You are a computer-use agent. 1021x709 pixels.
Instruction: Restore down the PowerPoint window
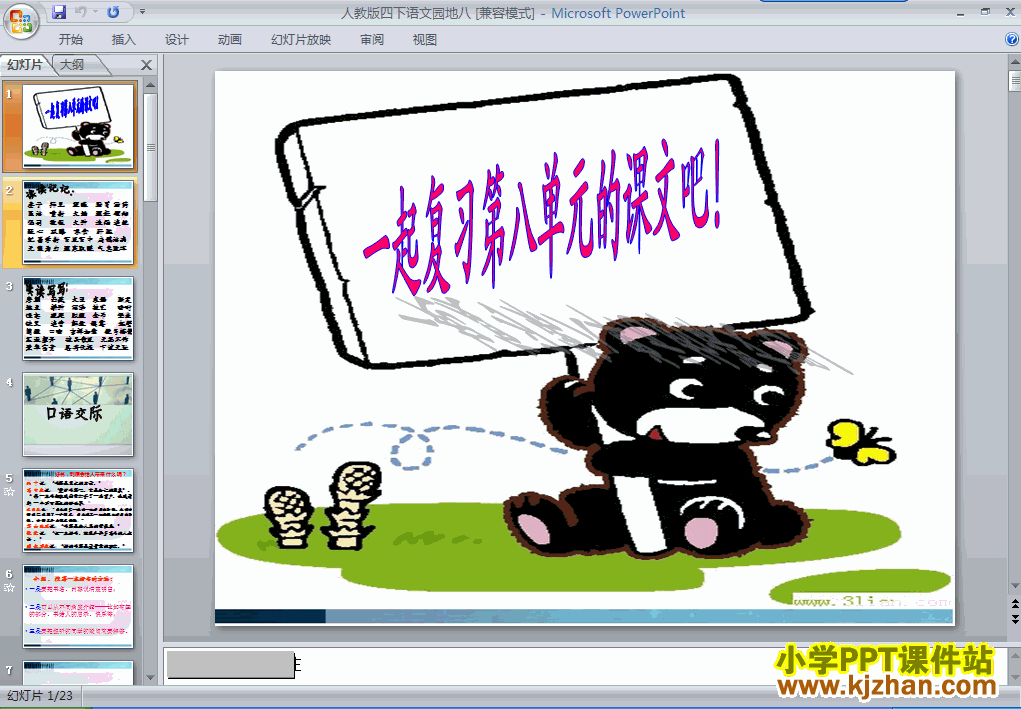pos(985,12)
